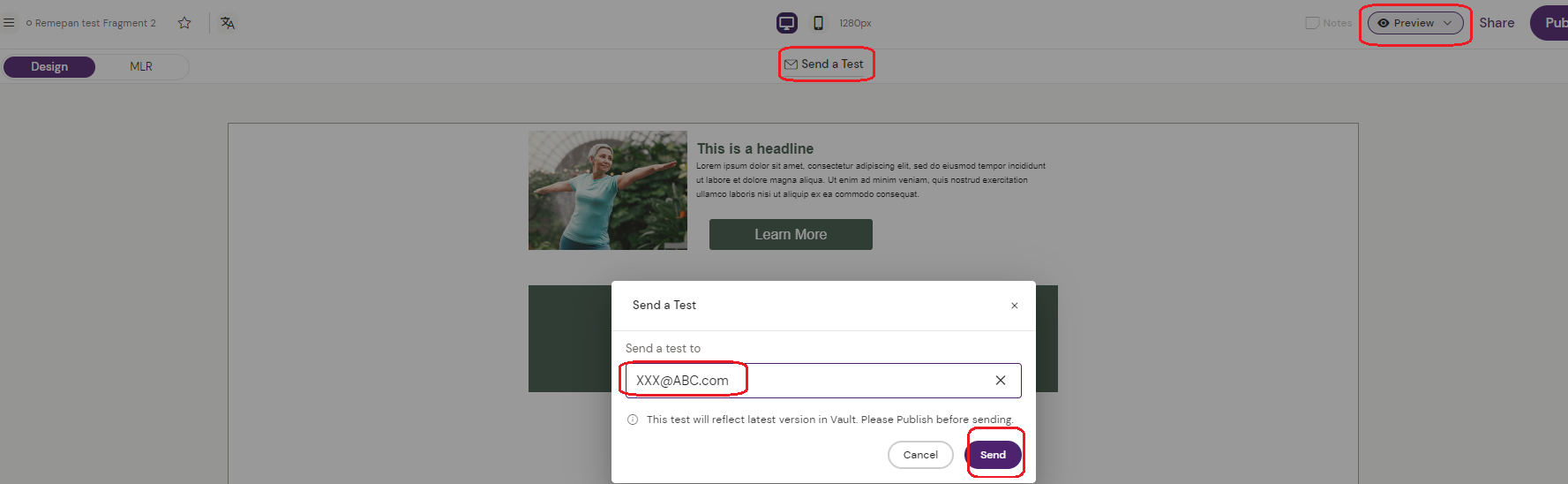The height and width of the screenshot is (484, 1568).
Task: Switch to mobile phone view icon
Action: [818, 23]
